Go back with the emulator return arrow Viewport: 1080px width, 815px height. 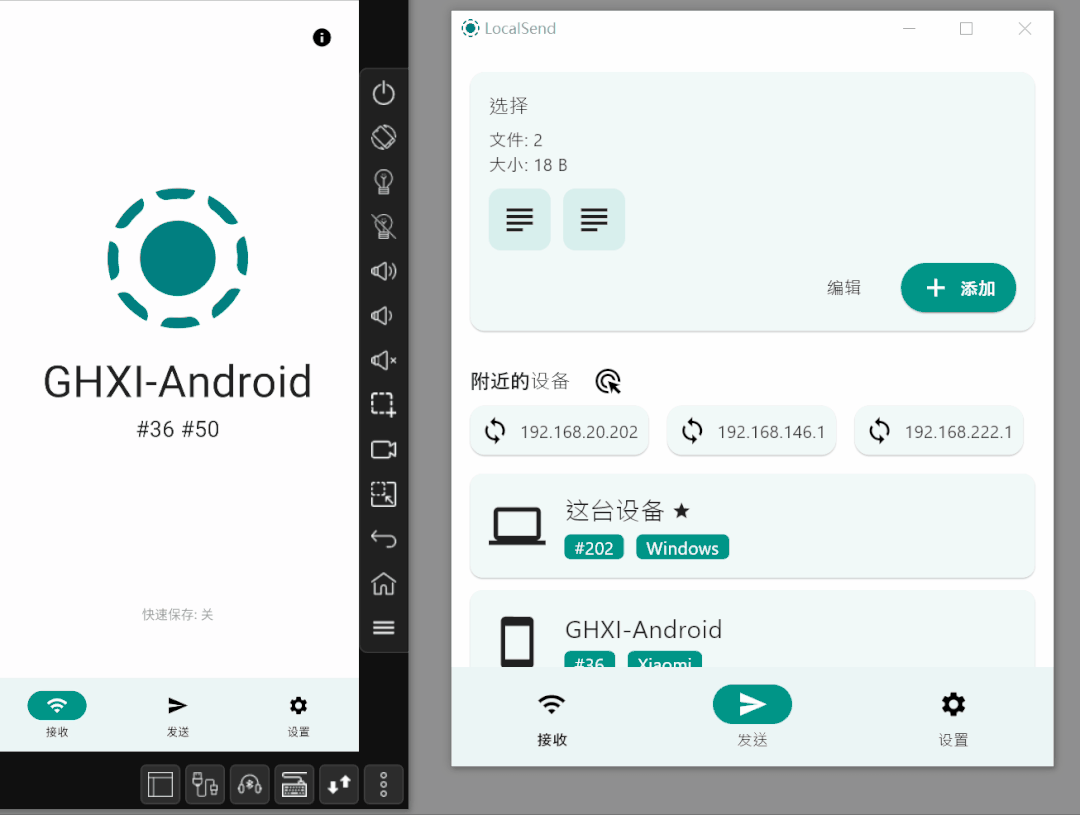click(x=384, y=539)
